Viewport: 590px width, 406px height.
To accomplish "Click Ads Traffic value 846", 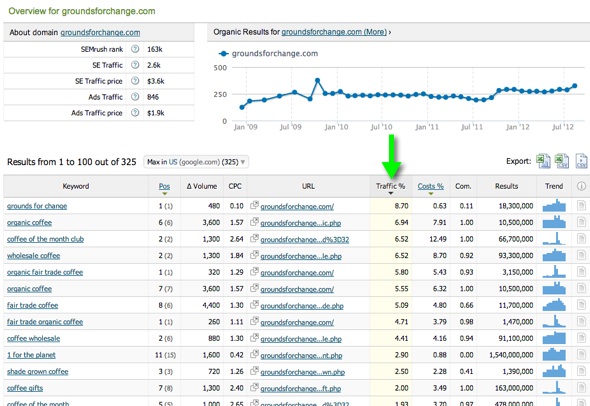I will pyautogui.click(x=153, y=97).
